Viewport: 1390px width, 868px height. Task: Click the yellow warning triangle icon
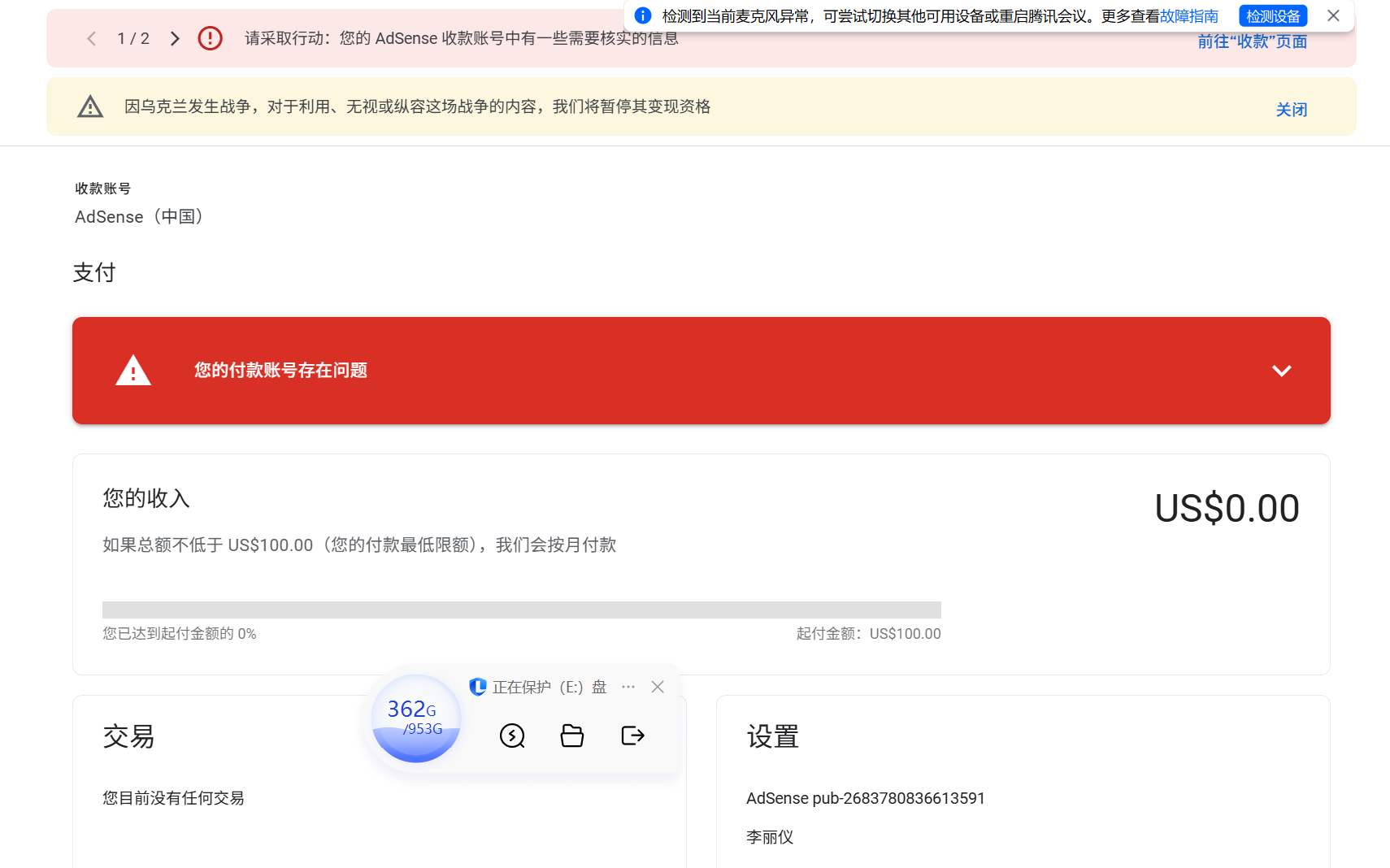[x=89, y=106]
